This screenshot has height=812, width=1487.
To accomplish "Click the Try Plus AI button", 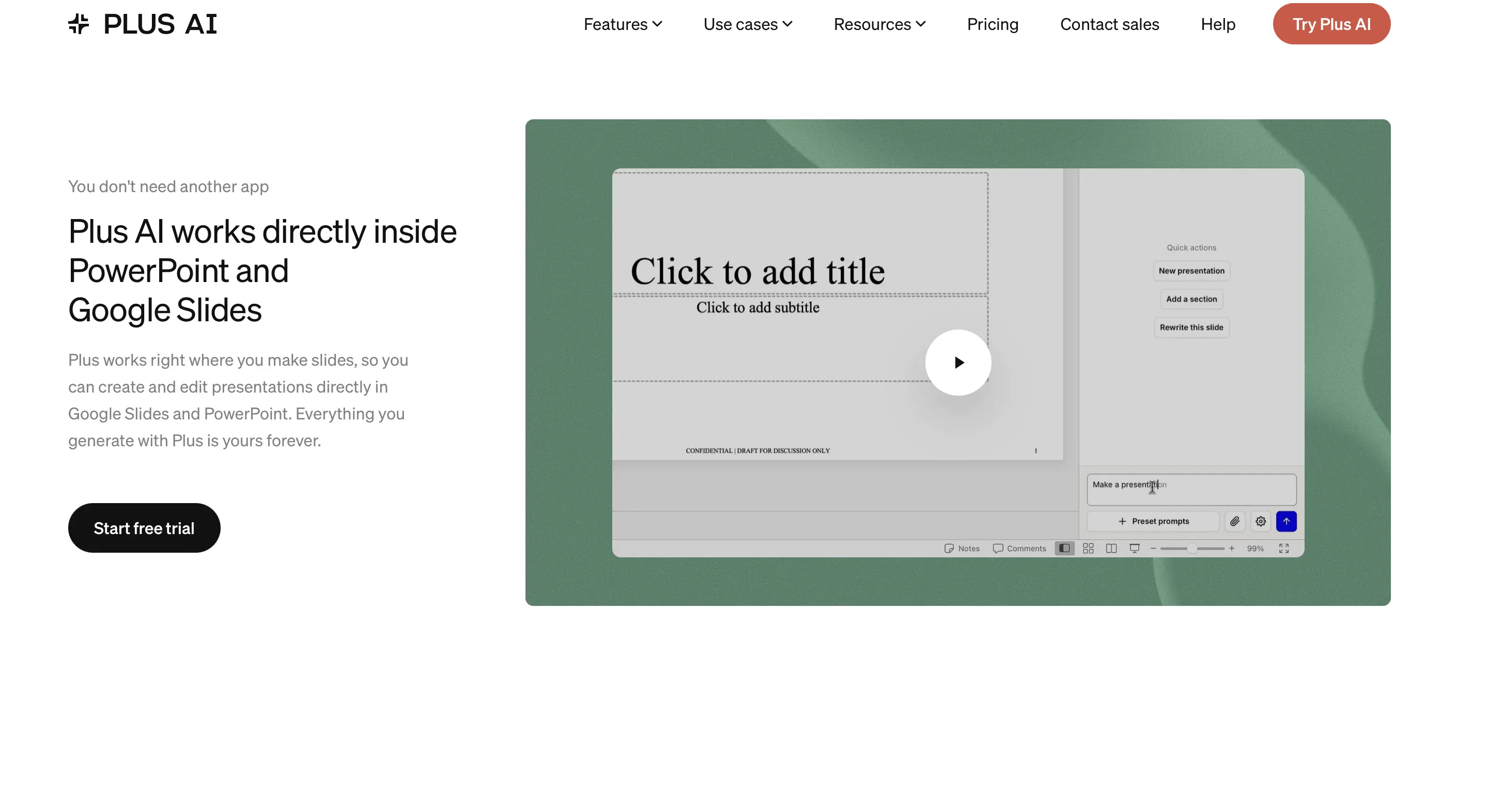I will 1331,24.
